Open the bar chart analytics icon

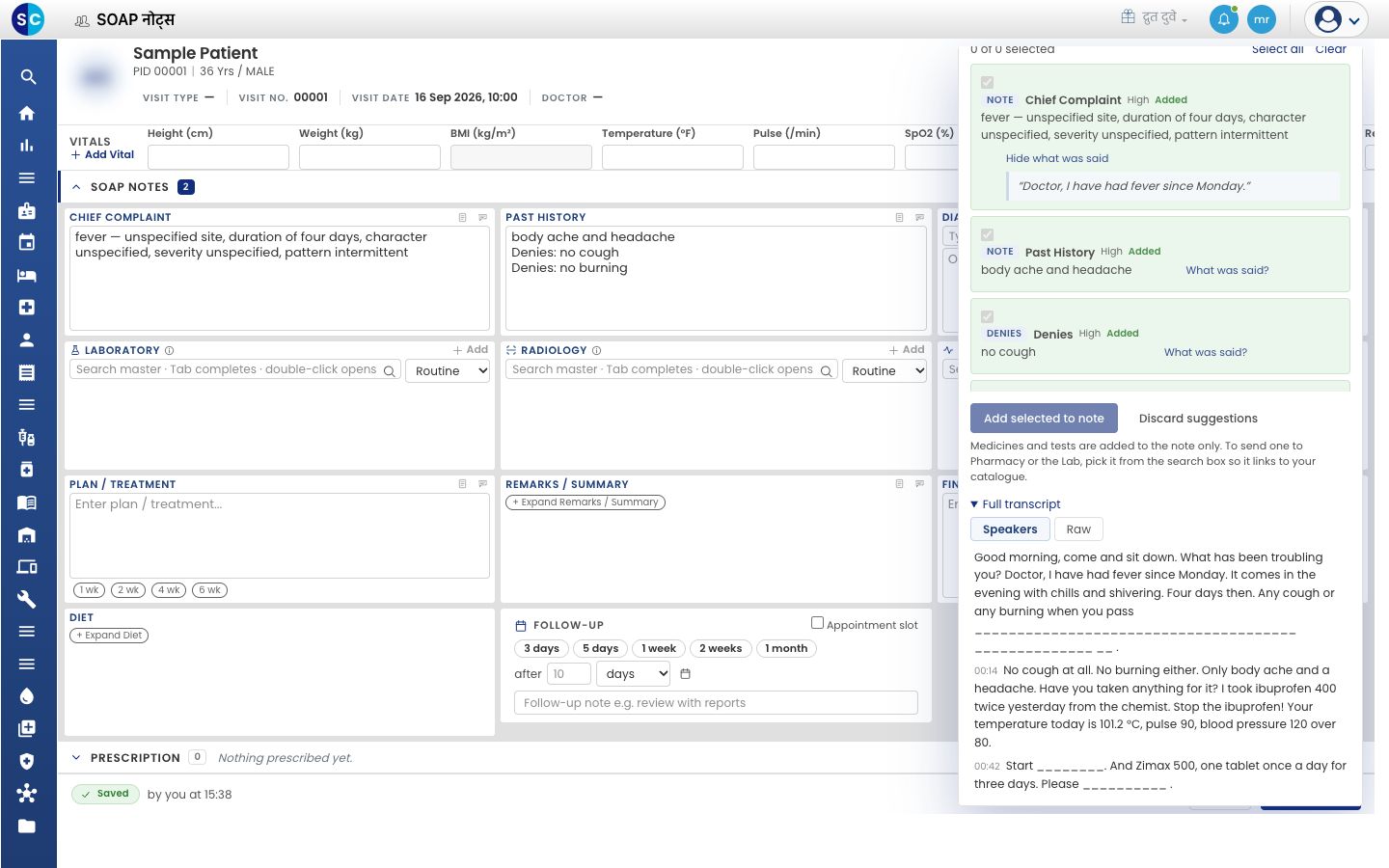coord(27,146)
